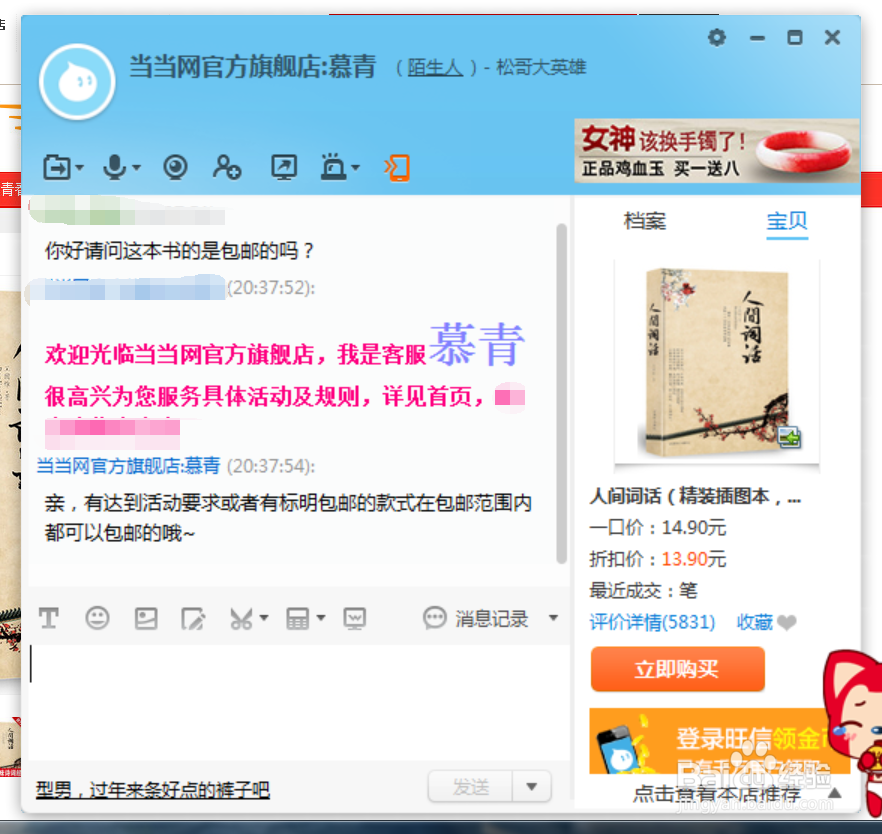Click the 发送 send button
Viewport: 882px width, 834px height.
[x=470, y=786]
